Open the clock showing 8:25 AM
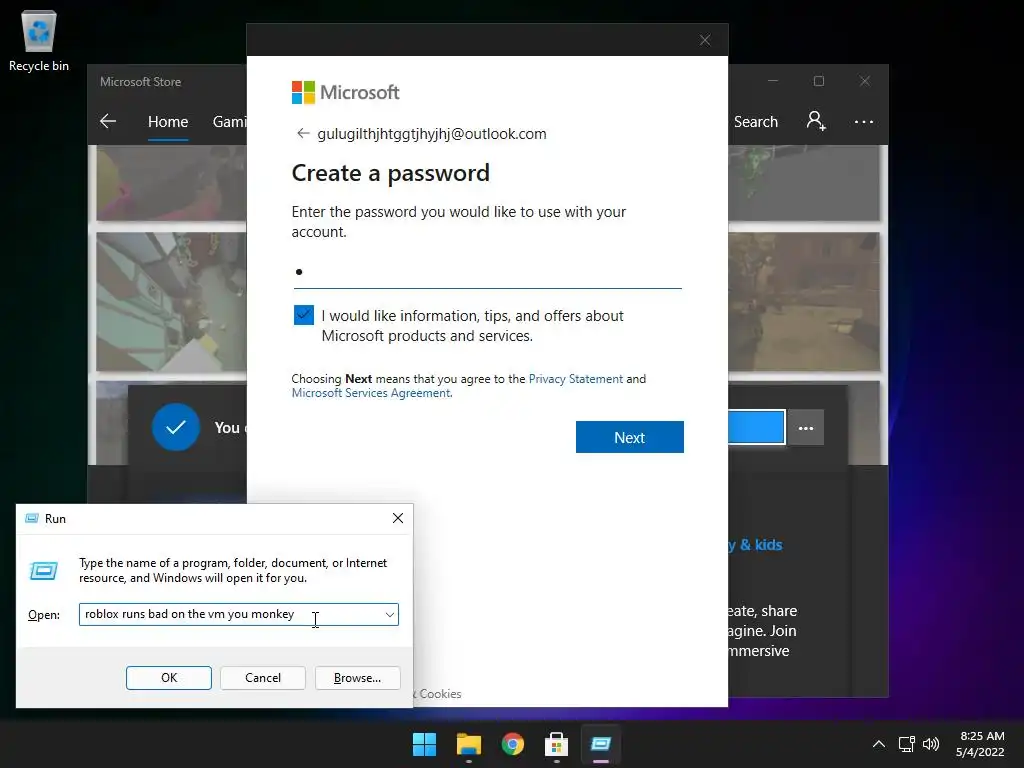Image resolution: width=1024 pixels, height=768 pixels. [980, 744]
